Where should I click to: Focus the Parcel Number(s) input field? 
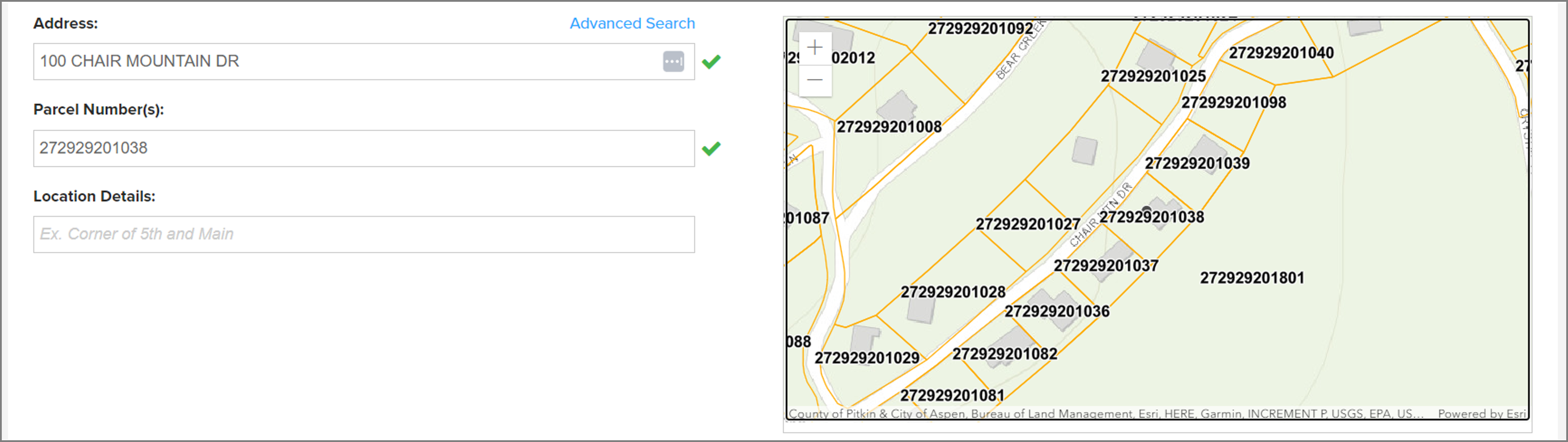(363, 148)
